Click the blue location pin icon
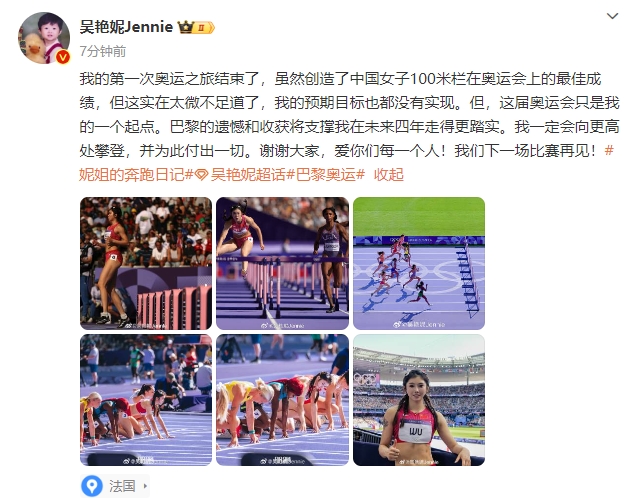 pyautogui.click(x=92, y=485)
